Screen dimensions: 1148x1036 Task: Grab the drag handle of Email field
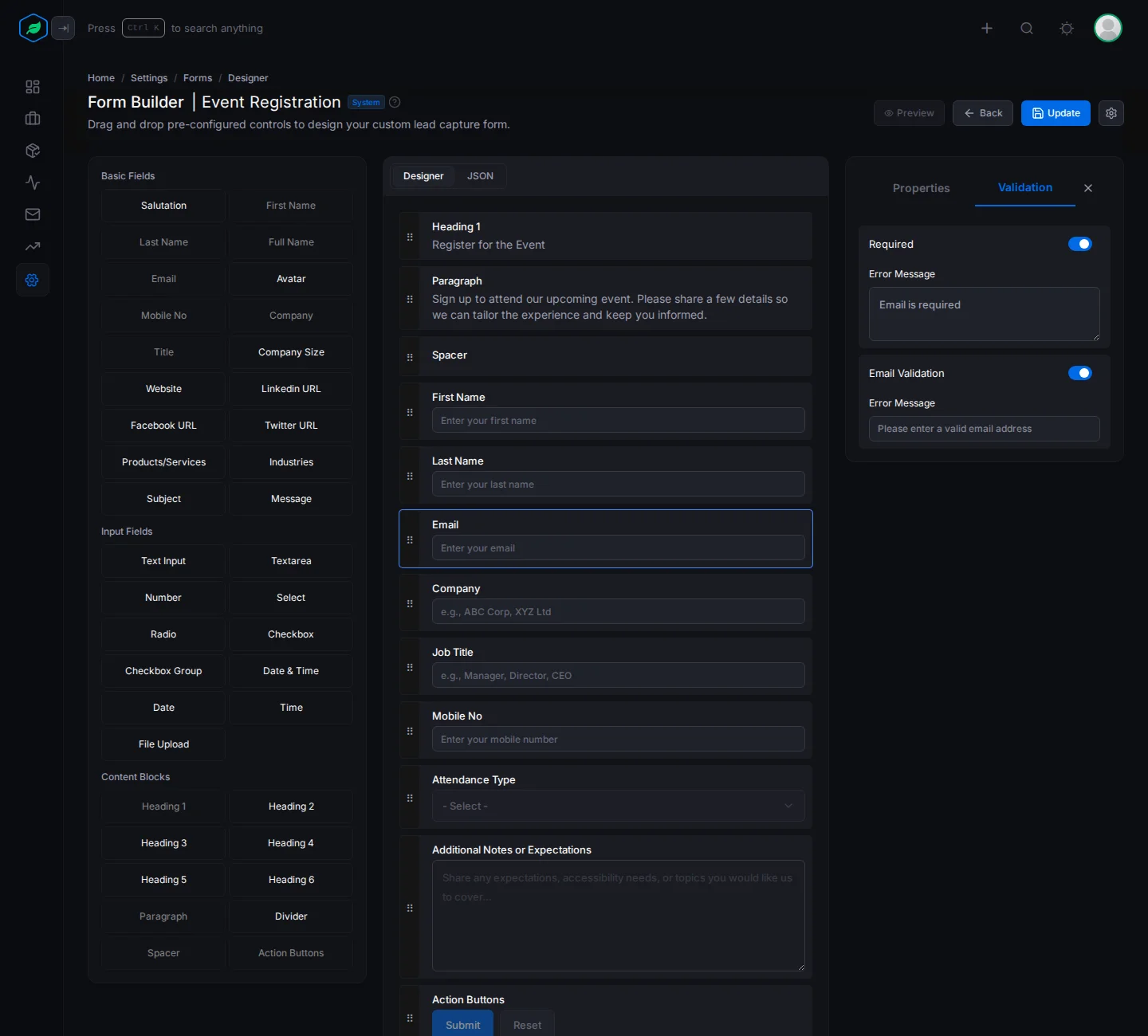coord(410,540)
